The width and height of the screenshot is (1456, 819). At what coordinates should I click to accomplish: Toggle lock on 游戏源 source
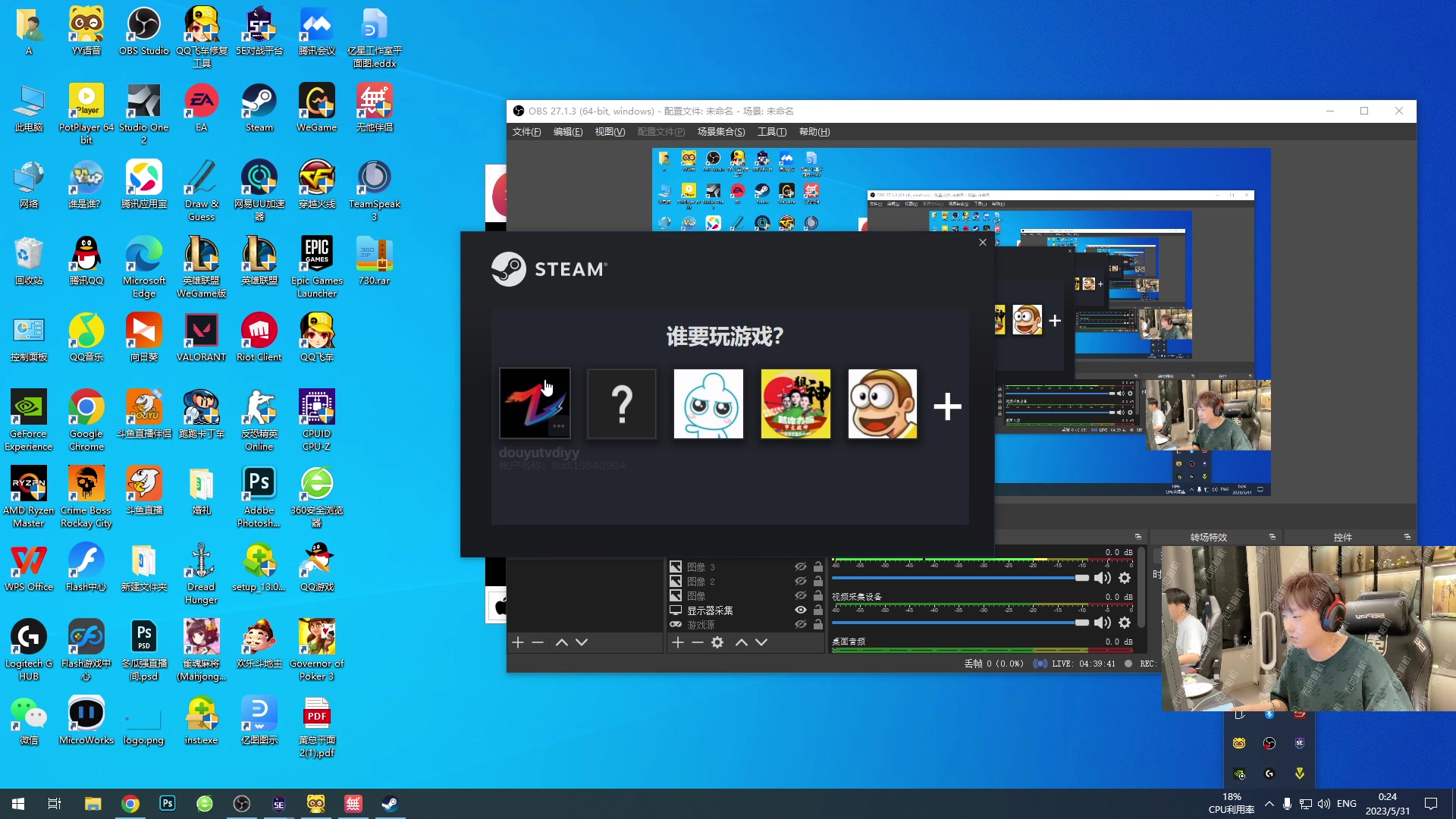click(x=818, y=624)
